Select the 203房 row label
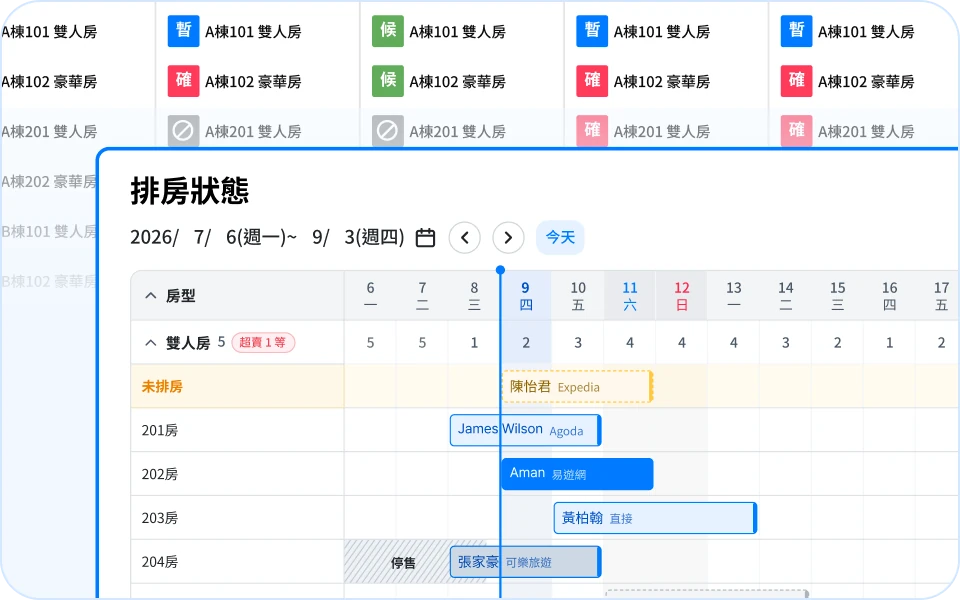This screenshot has height=600, width=960. pyautogui.click(x=160, y=518)
